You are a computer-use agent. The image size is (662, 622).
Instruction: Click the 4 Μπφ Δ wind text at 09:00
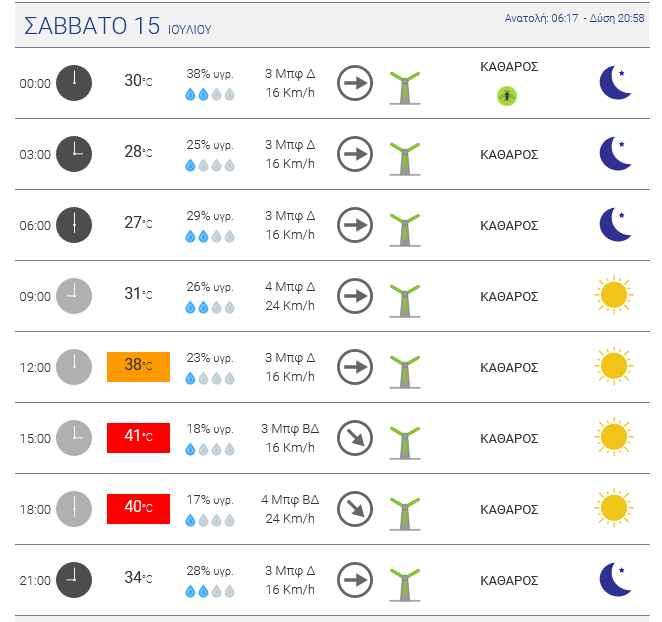click(290, 287)
